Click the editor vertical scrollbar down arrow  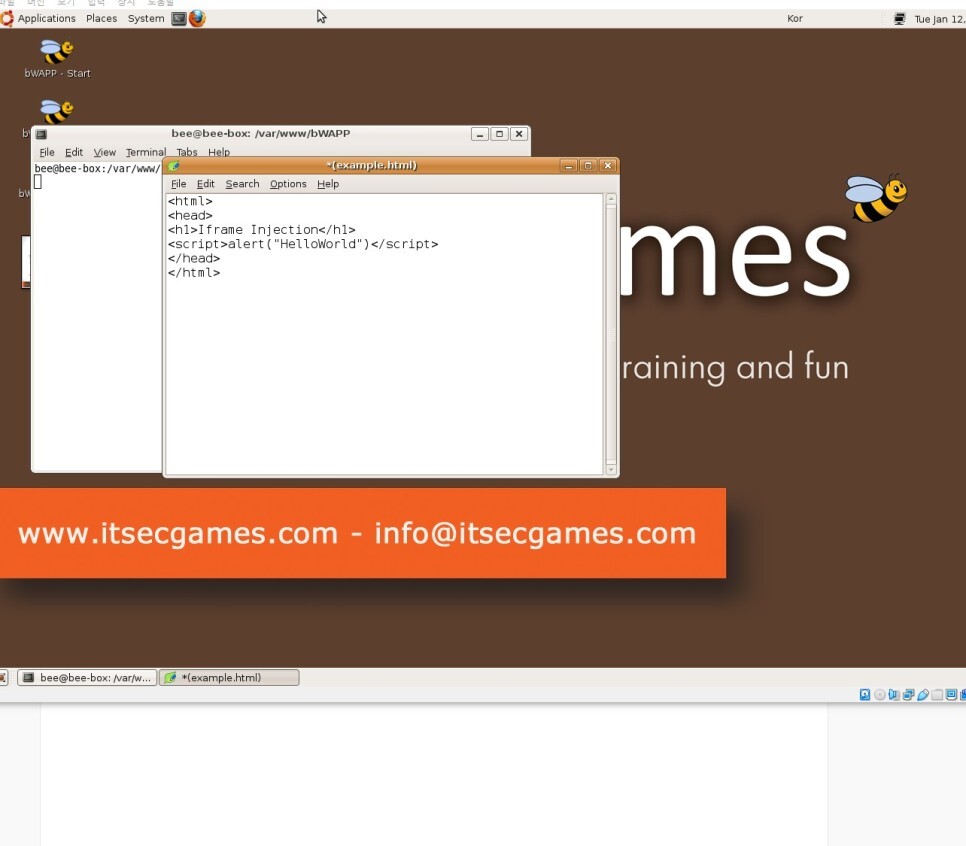611,470
